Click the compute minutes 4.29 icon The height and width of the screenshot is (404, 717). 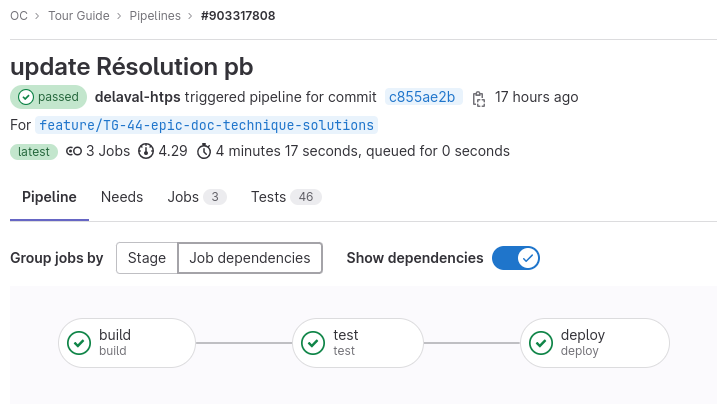tap(146, 151)
